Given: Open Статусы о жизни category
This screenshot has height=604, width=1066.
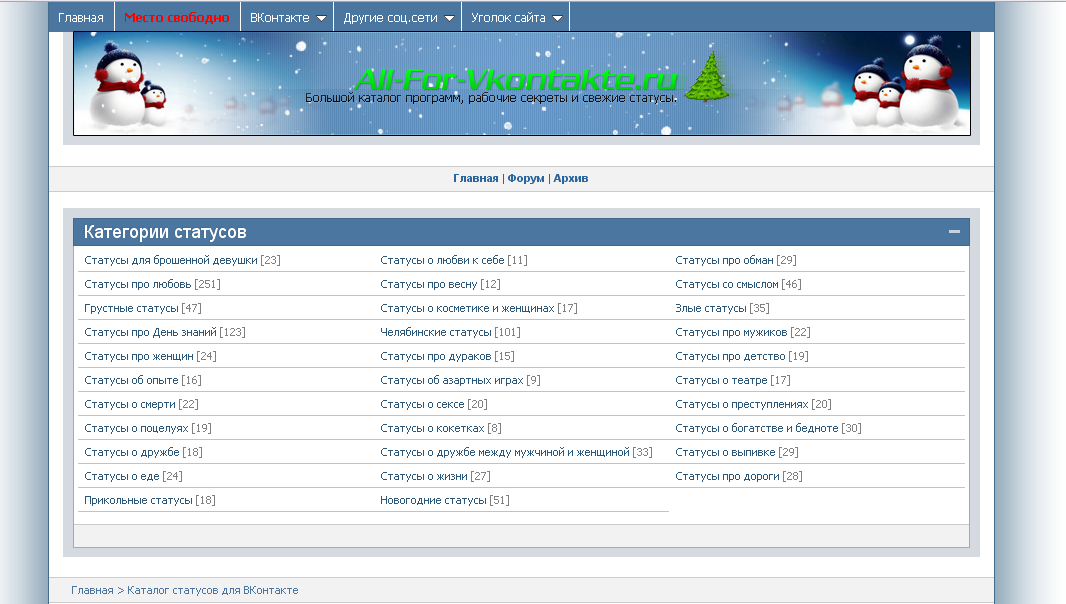Looking at the screenshot, I should (x=424, y=476).
